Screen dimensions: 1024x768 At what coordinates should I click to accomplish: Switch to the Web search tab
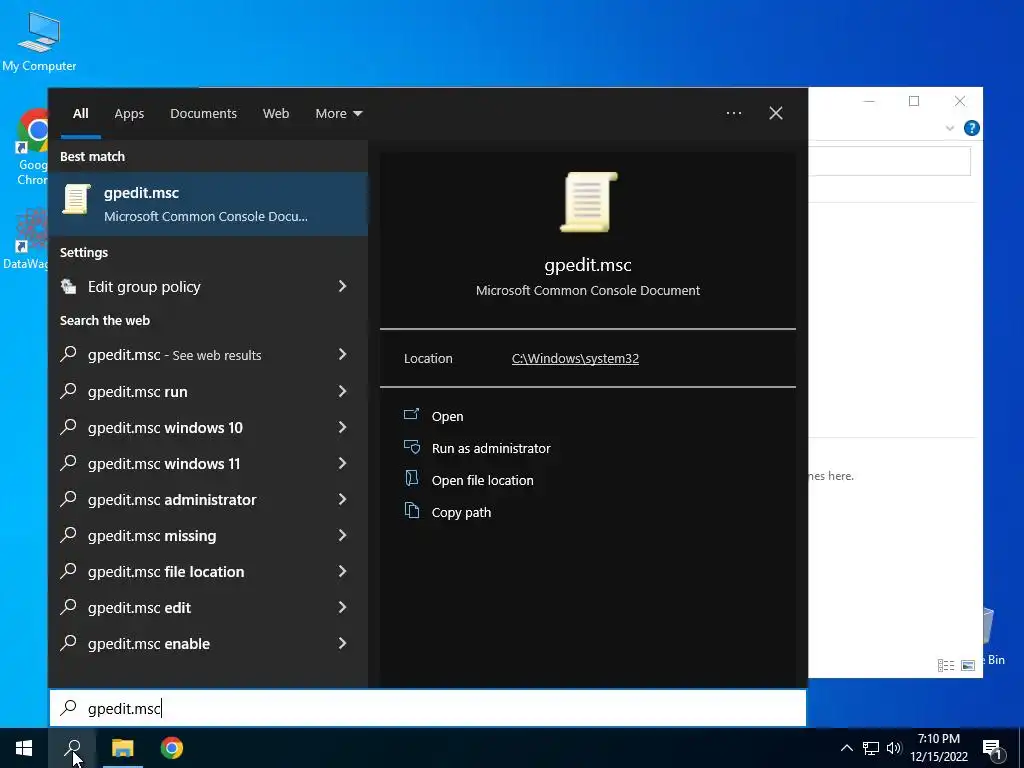click(x=276, y=113)
